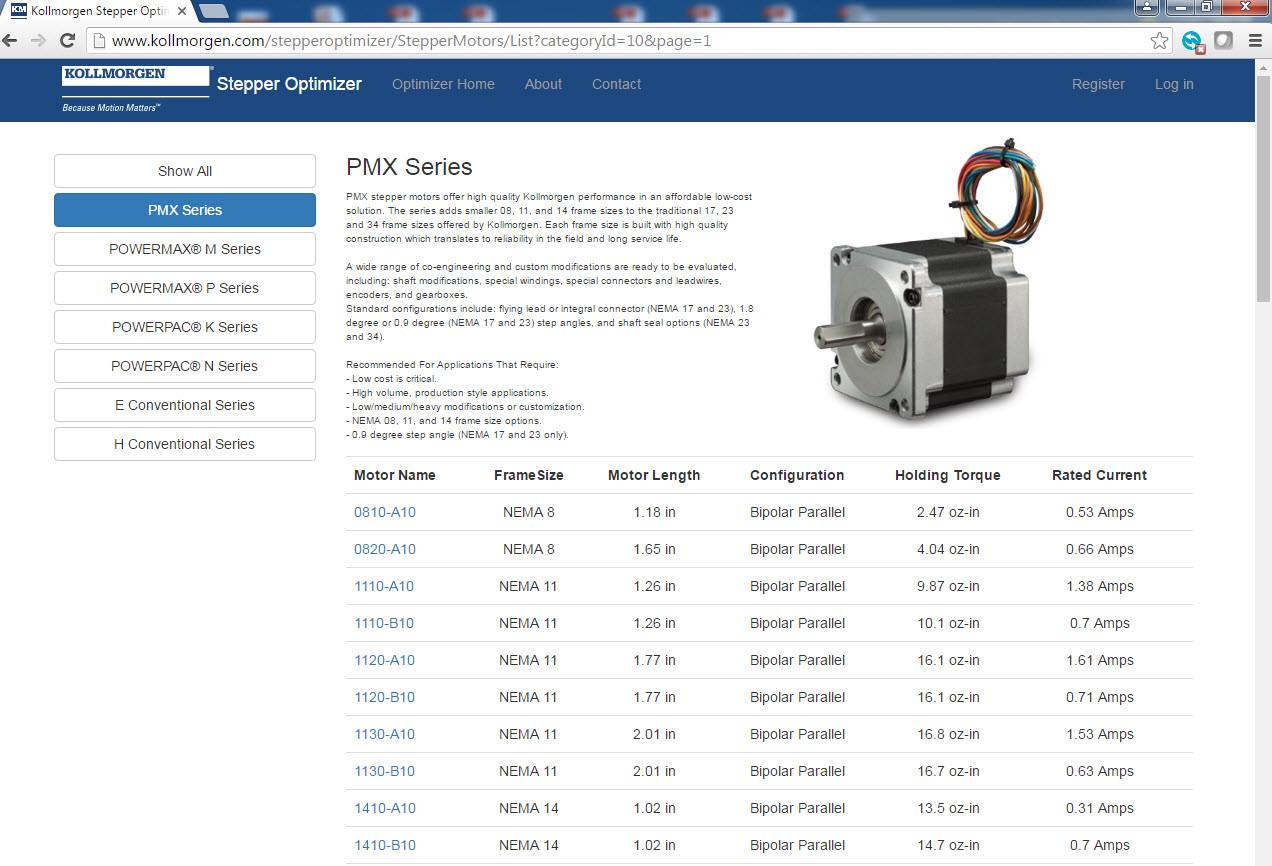Click the PMX Series page heading
Screen dimensions: 1272x866
tap(409, 167)
